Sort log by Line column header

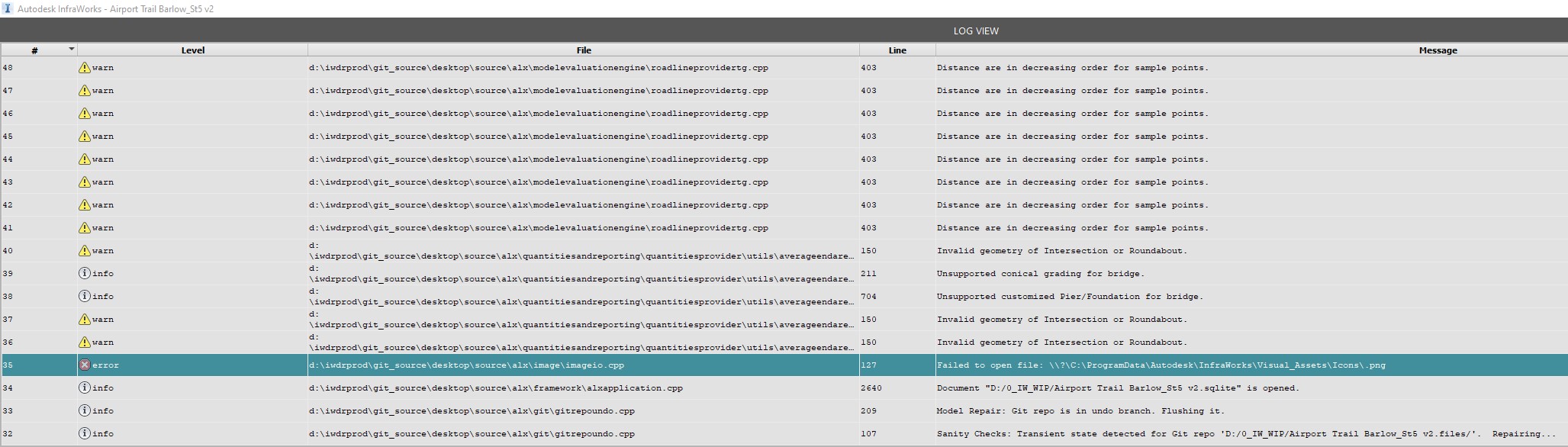pos(897,50)
